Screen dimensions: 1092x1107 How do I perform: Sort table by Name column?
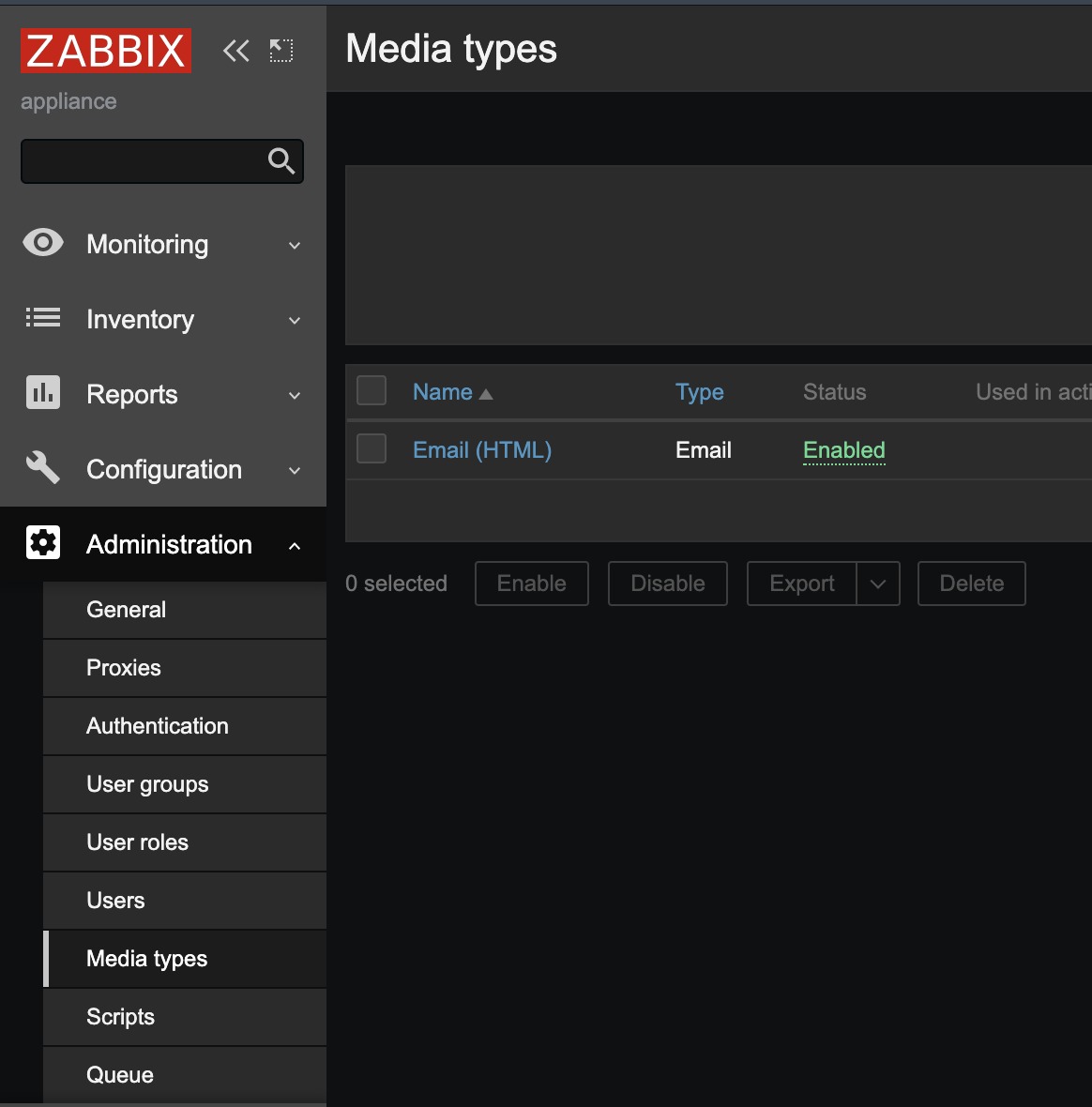[x=443, y=392]
